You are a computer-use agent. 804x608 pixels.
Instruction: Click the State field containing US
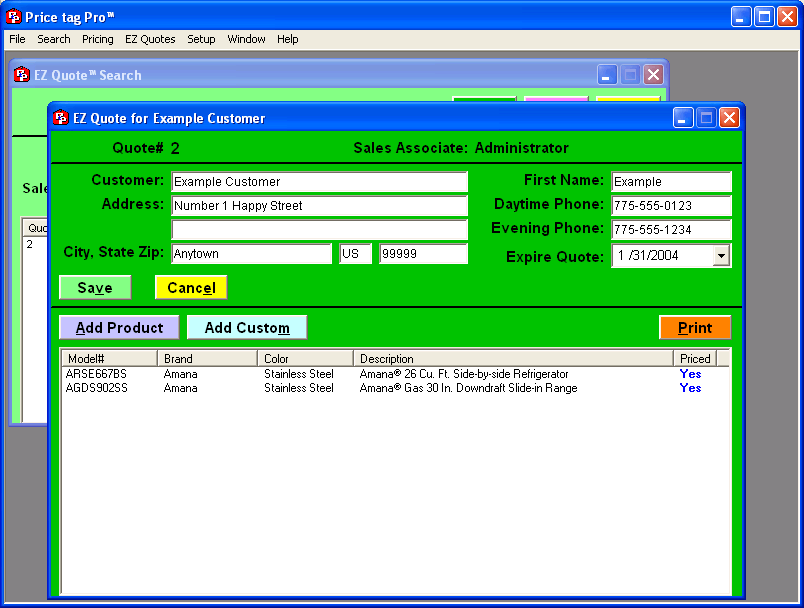tap(355, 254)
